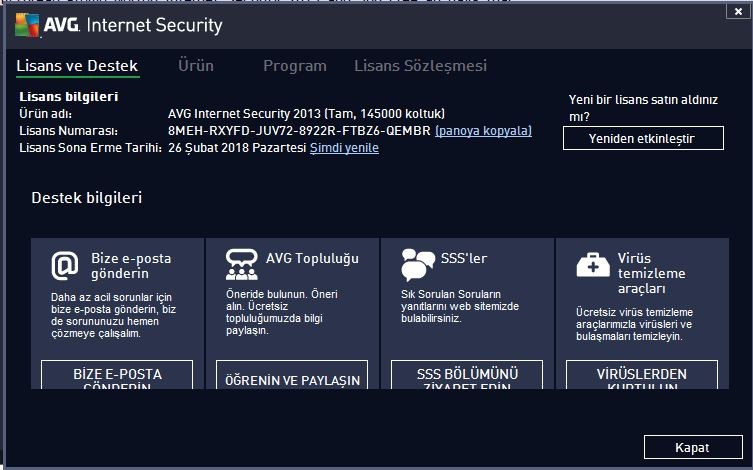Close the AVG window with X
Image resolution: width=753 pixels, height=470 pixels.
tap(738, 12)
